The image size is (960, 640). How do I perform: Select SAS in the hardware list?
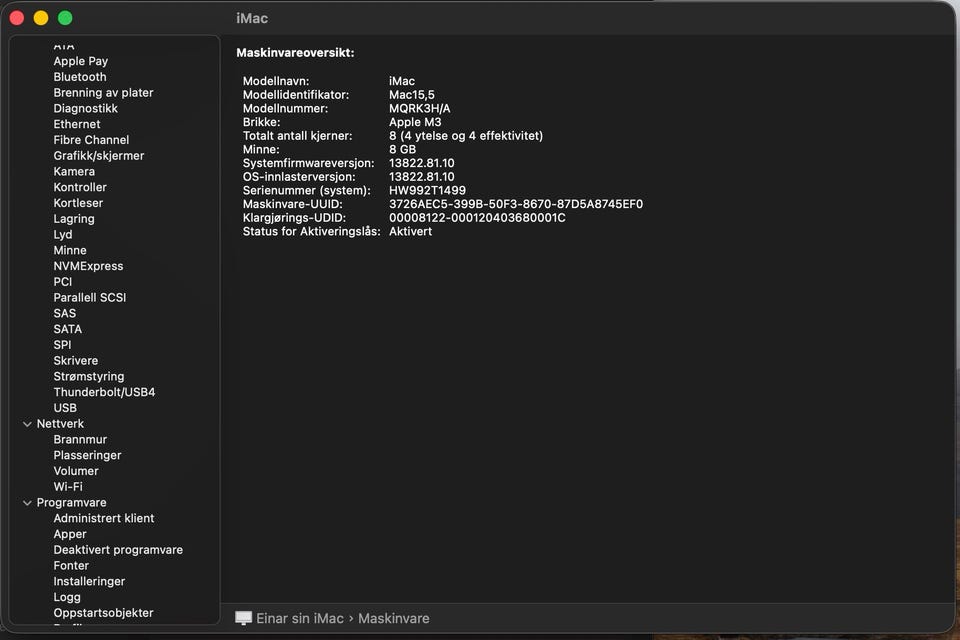tap(64, 313)
